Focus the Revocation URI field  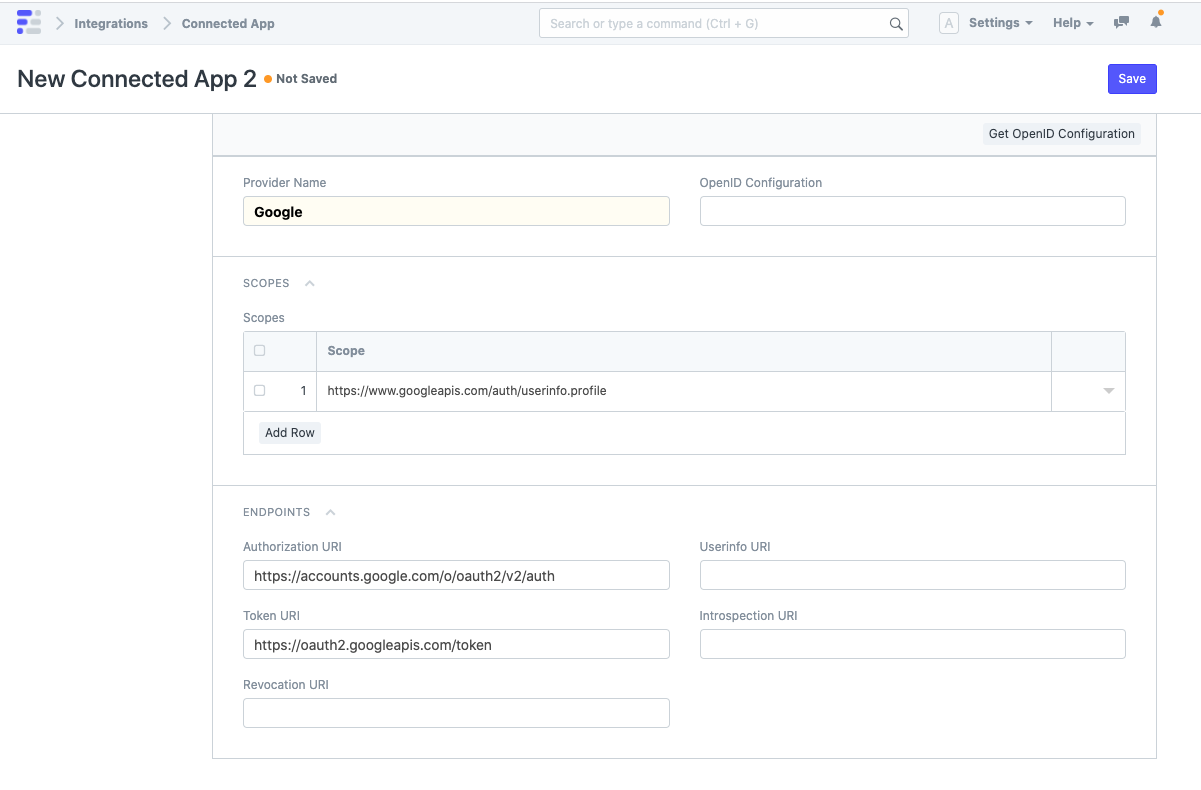[x=456, y=712]
